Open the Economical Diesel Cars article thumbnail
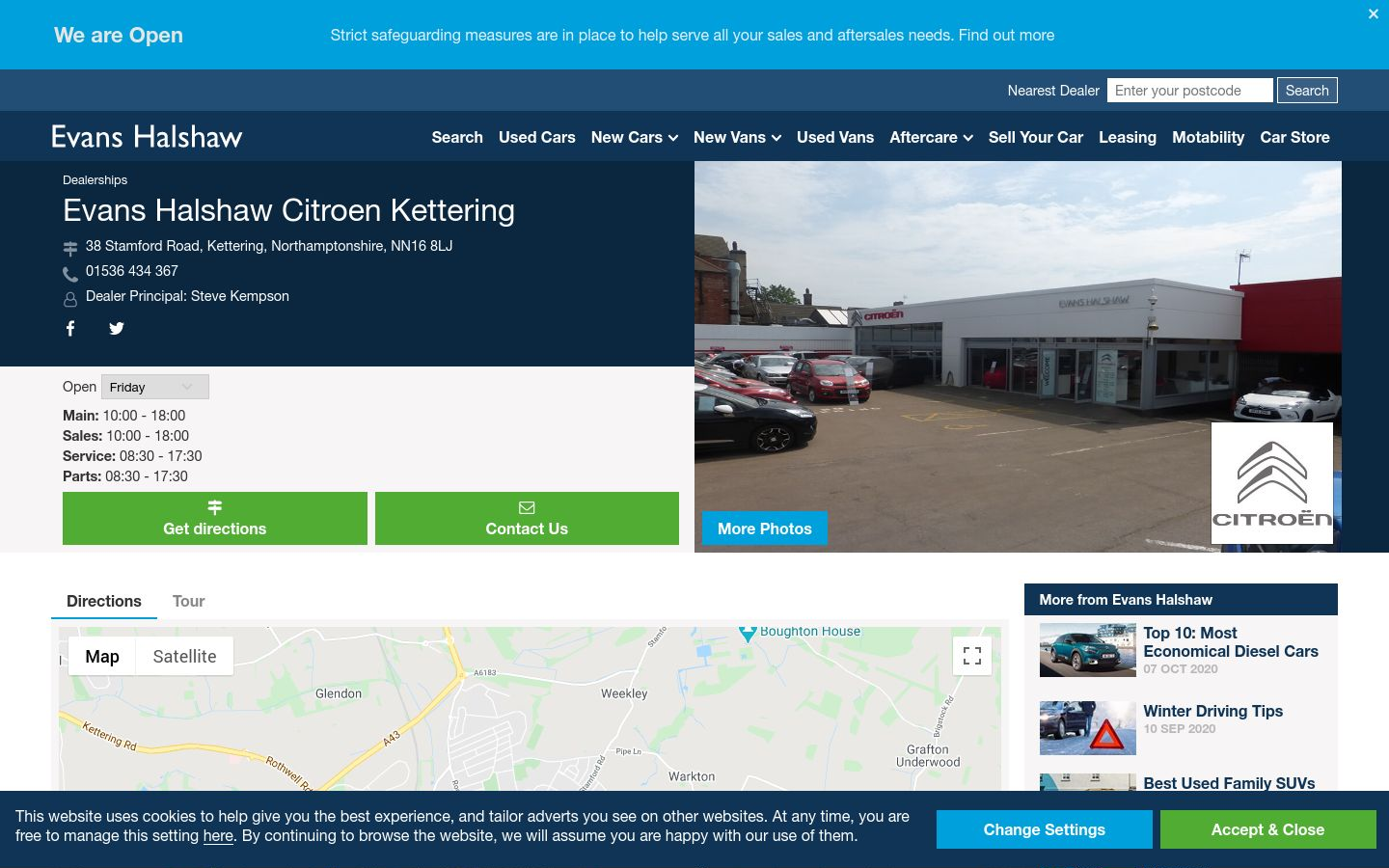 pos(1088,650)
